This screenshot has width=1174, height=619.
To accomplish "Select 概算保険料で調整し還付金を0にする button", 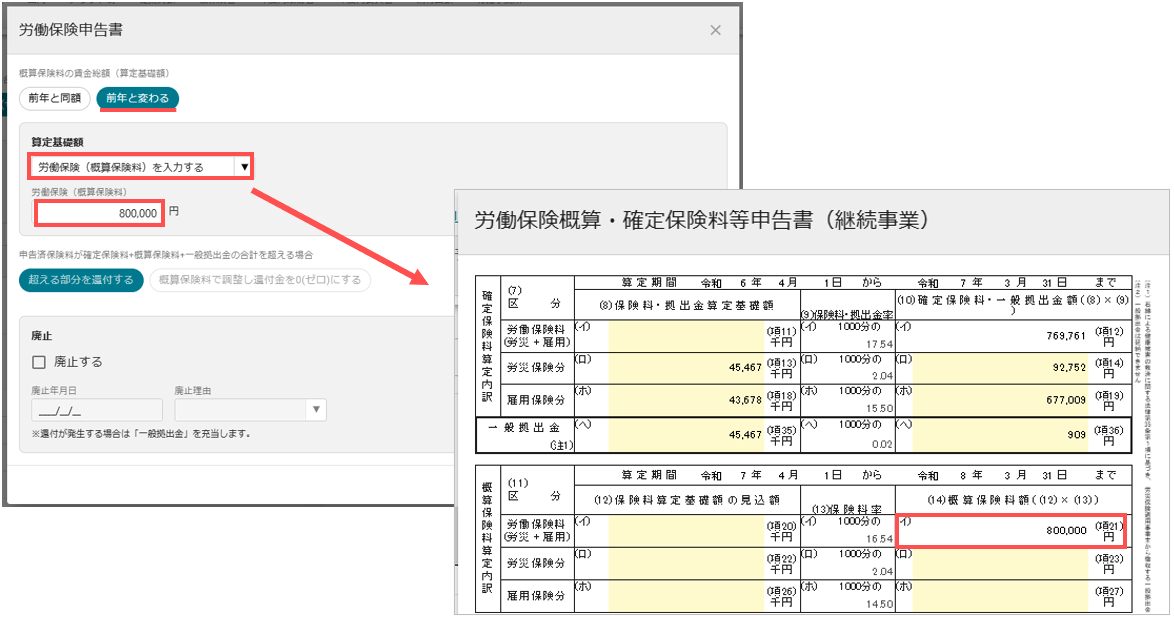I will pyautogui.click(x=260, y=280).
